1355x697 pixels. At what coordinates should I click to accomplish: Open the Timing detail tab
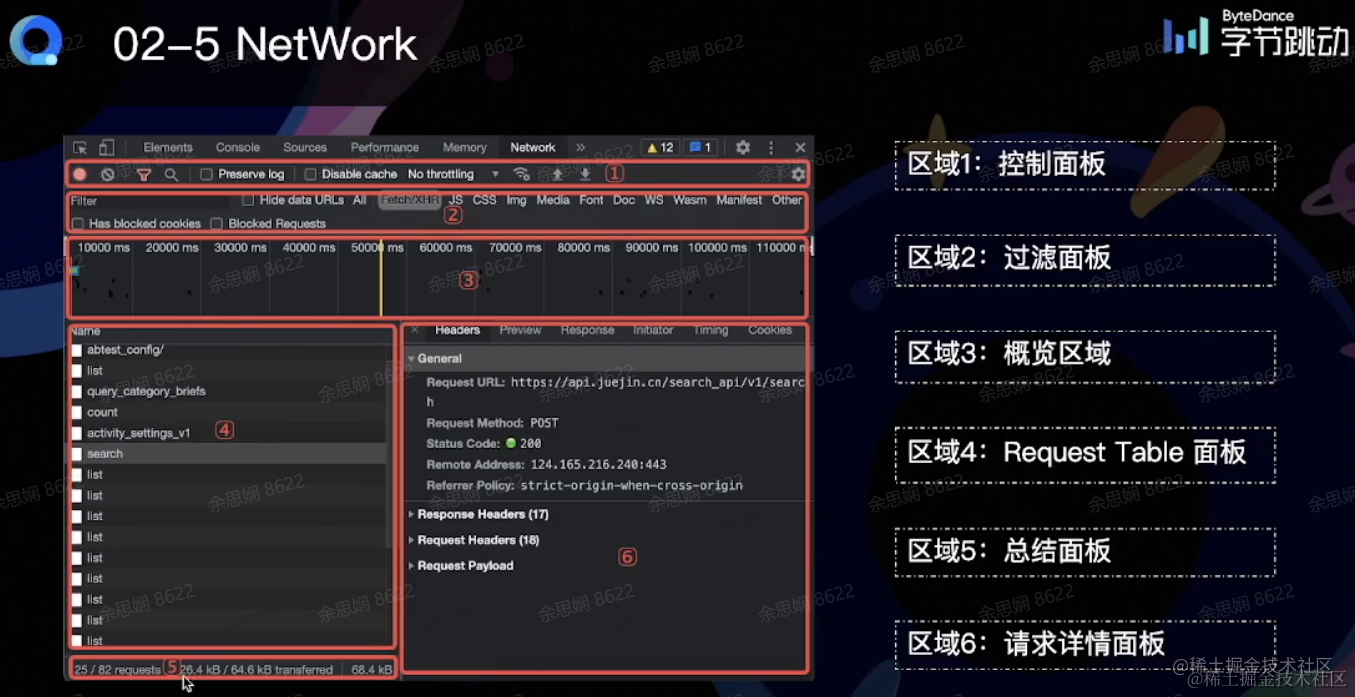coord(711,330)
